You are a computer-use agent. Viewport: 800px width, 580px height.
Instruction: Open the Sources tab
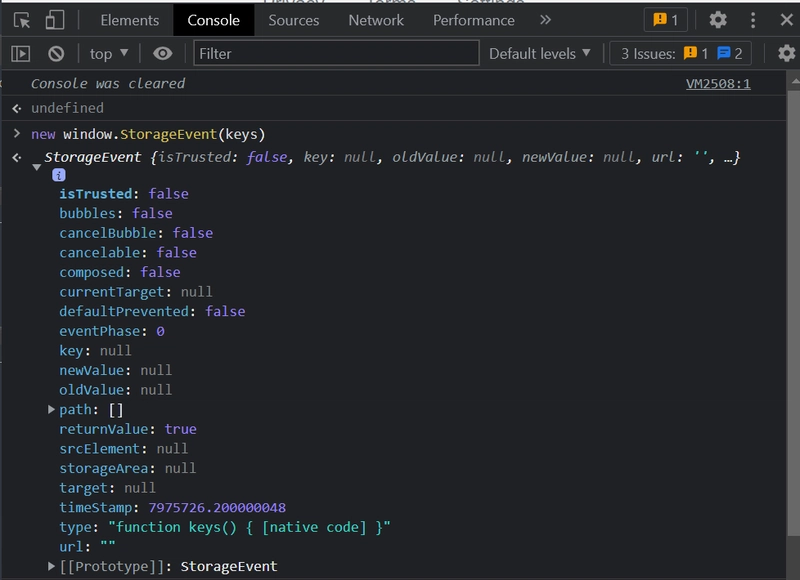(x=293, y=20)
